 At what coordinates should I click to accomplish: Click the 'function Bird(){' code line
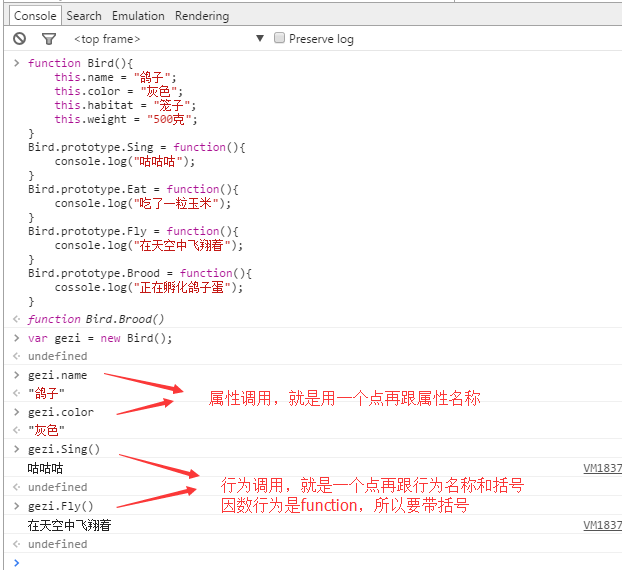tap(81, 63)
